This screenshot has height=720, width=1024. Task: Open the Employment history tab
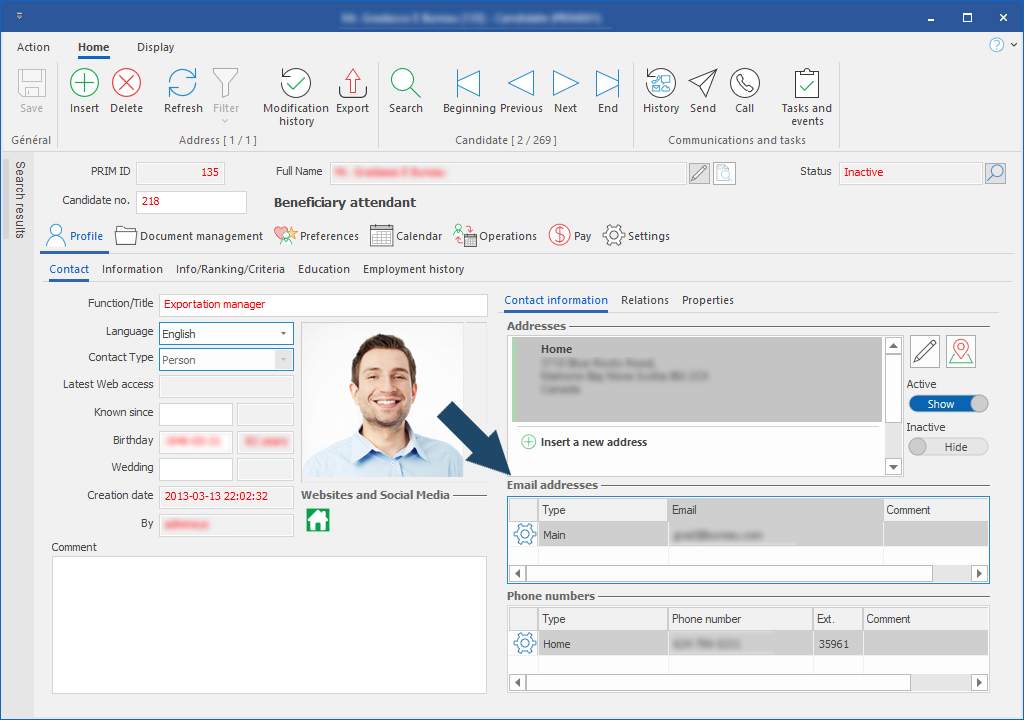point(413,269)
